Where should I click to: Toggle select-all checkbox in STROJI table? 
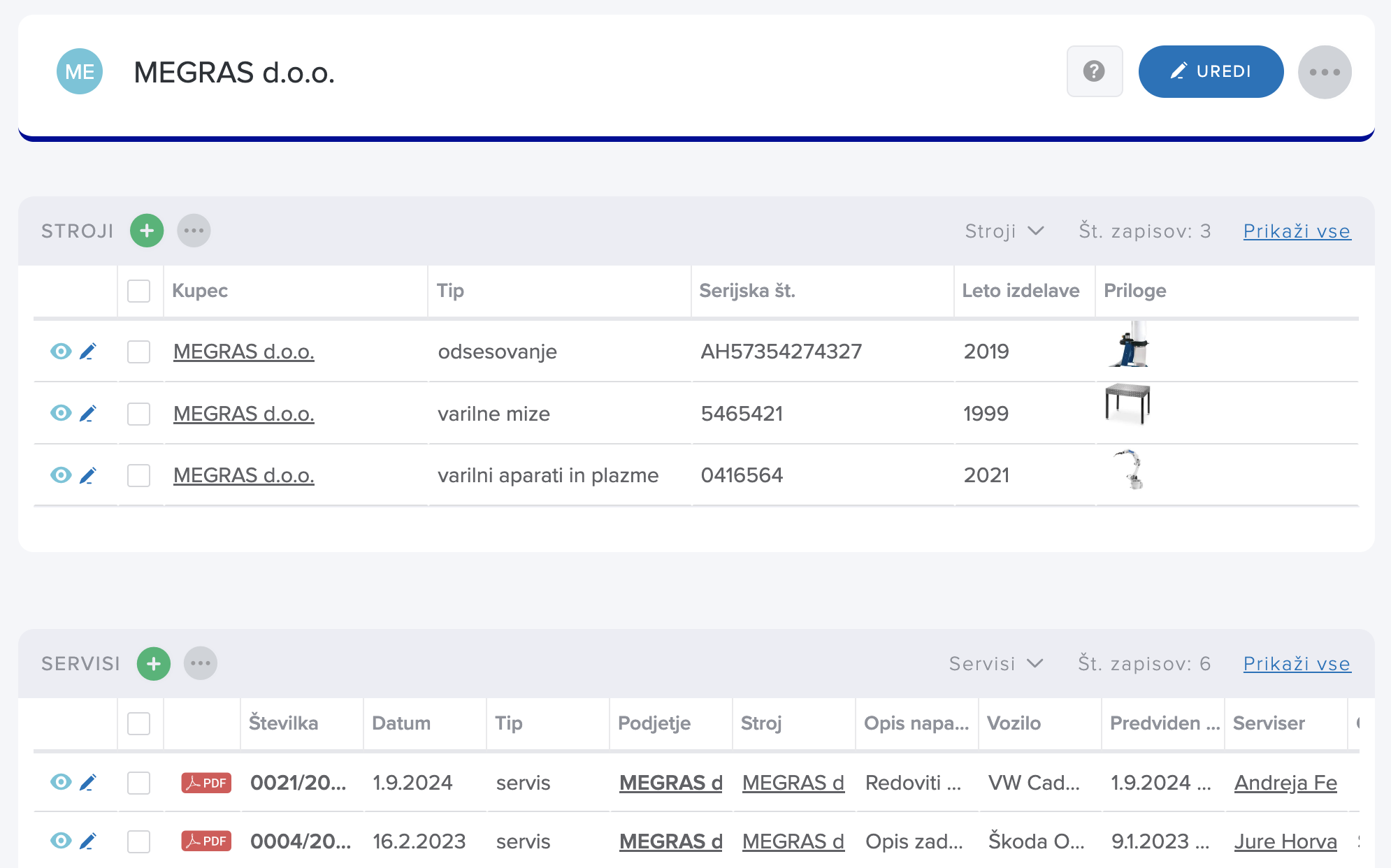coord(139,291)
